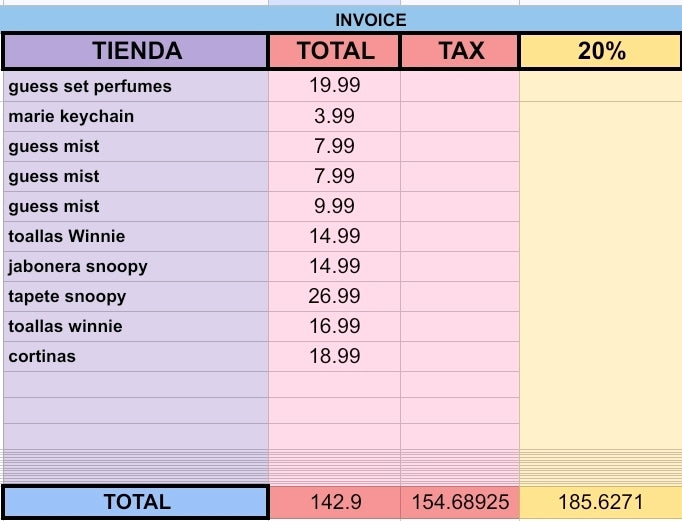Select the 18.99 price cell
682x521 pixels.
tap(334, 356)
